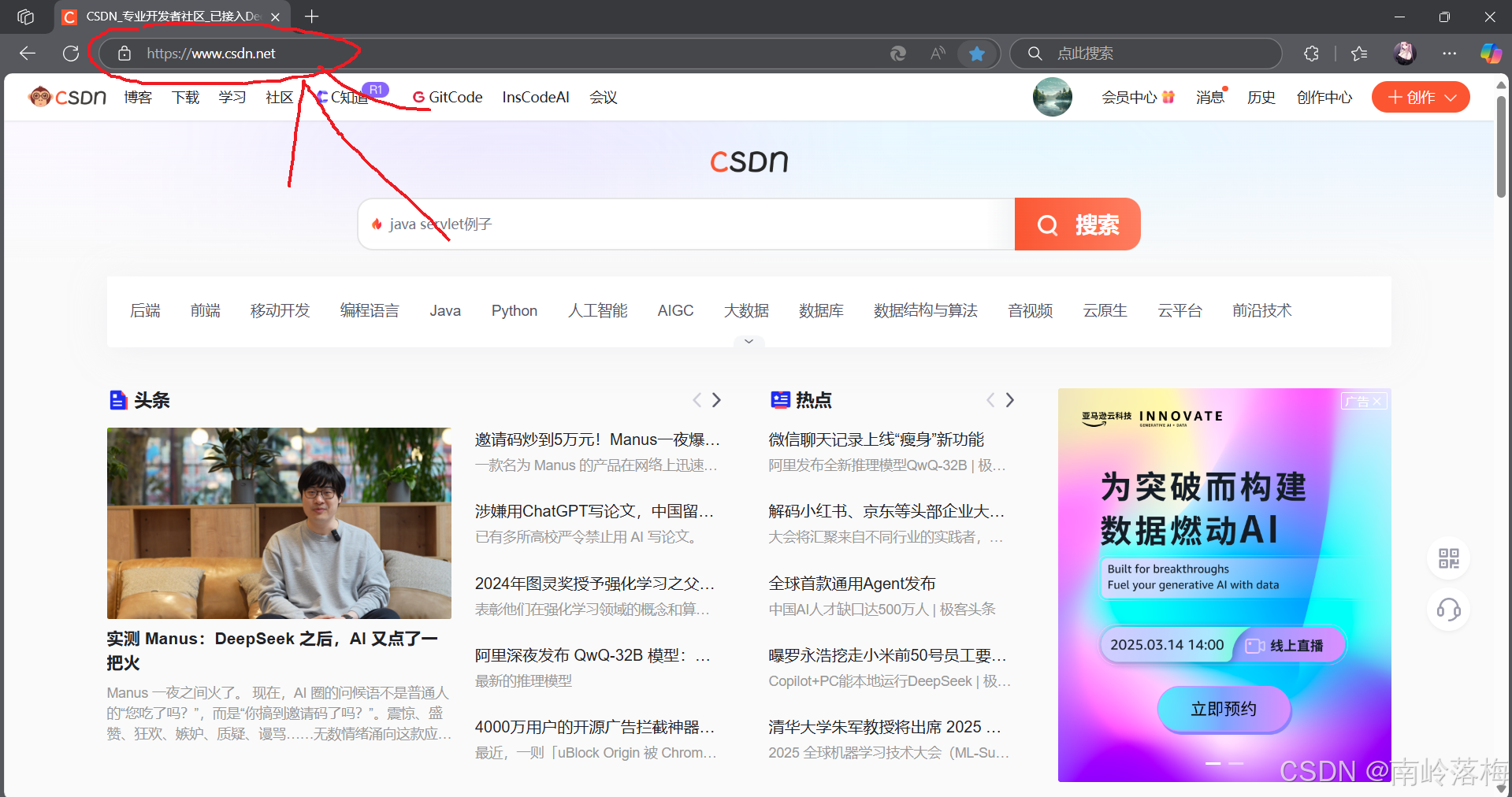Screen dimensions: 1512x797
Task: Click the CSDN logo in header
Action: click(x=67, y=97)
